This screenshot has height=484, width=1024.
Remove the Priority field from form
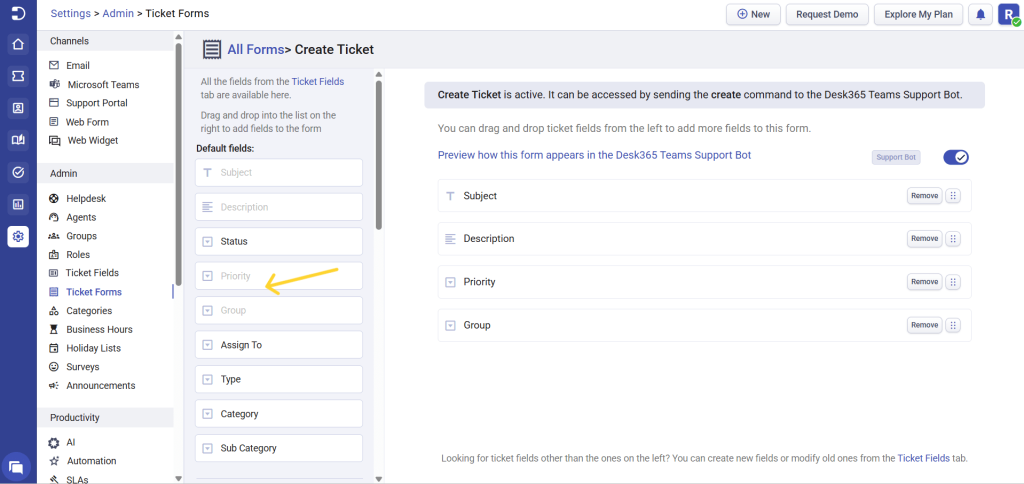[924, 282]
